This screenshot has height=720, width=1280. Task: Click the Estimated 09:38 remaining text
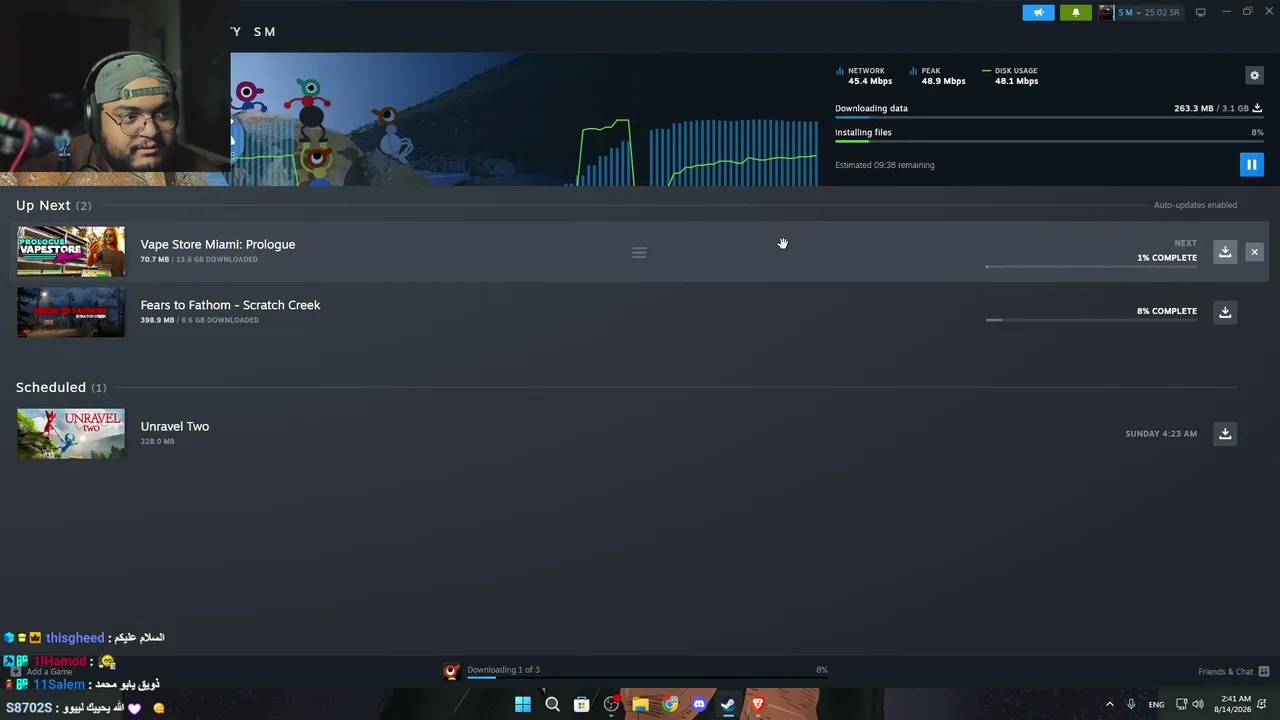[885, 165]
